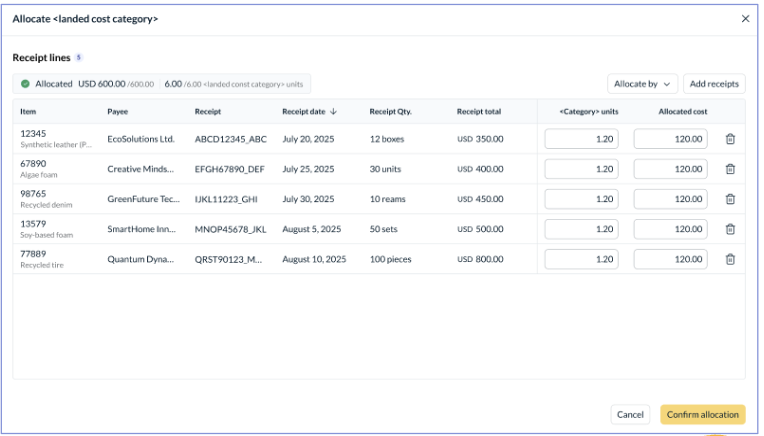Edit category units field for item 13579
The image size is (764, 436).
[581, 229]
